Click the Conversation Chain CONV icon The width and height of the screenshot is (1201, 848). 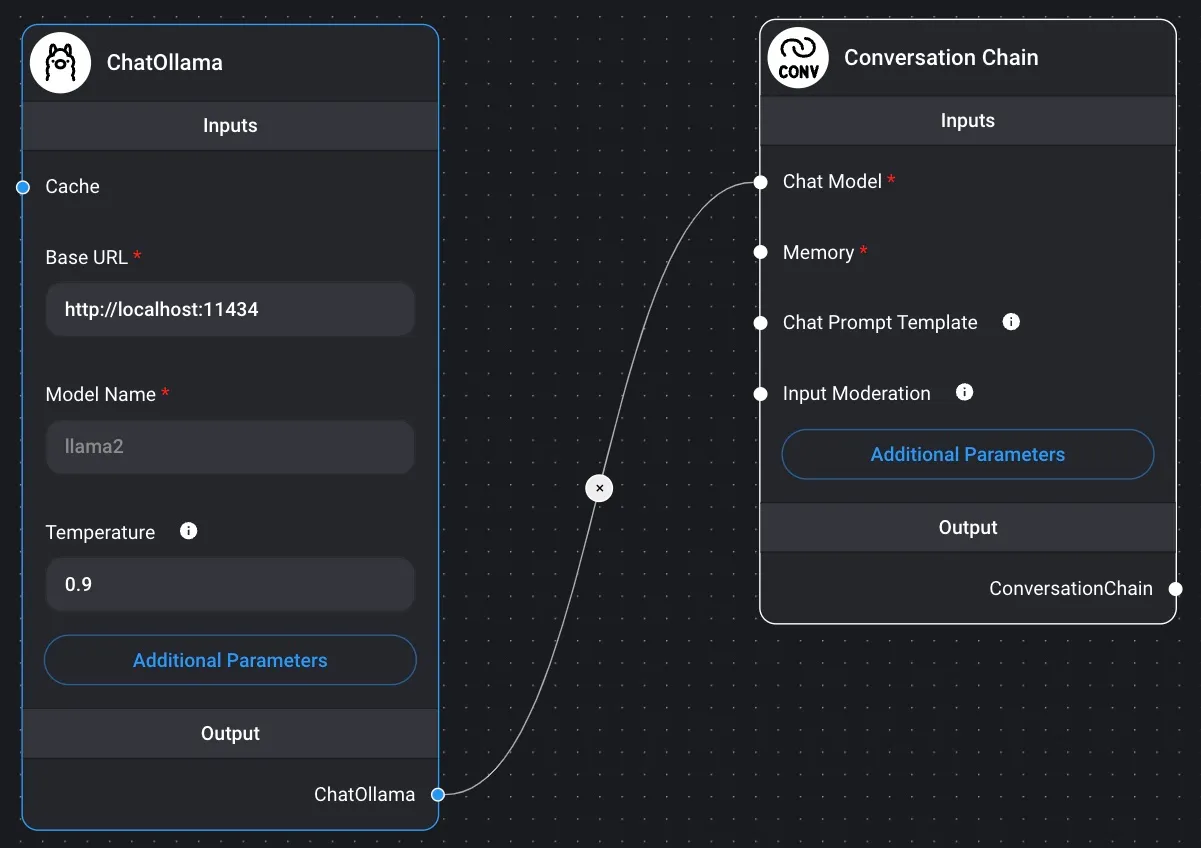[x=797, y=58]
